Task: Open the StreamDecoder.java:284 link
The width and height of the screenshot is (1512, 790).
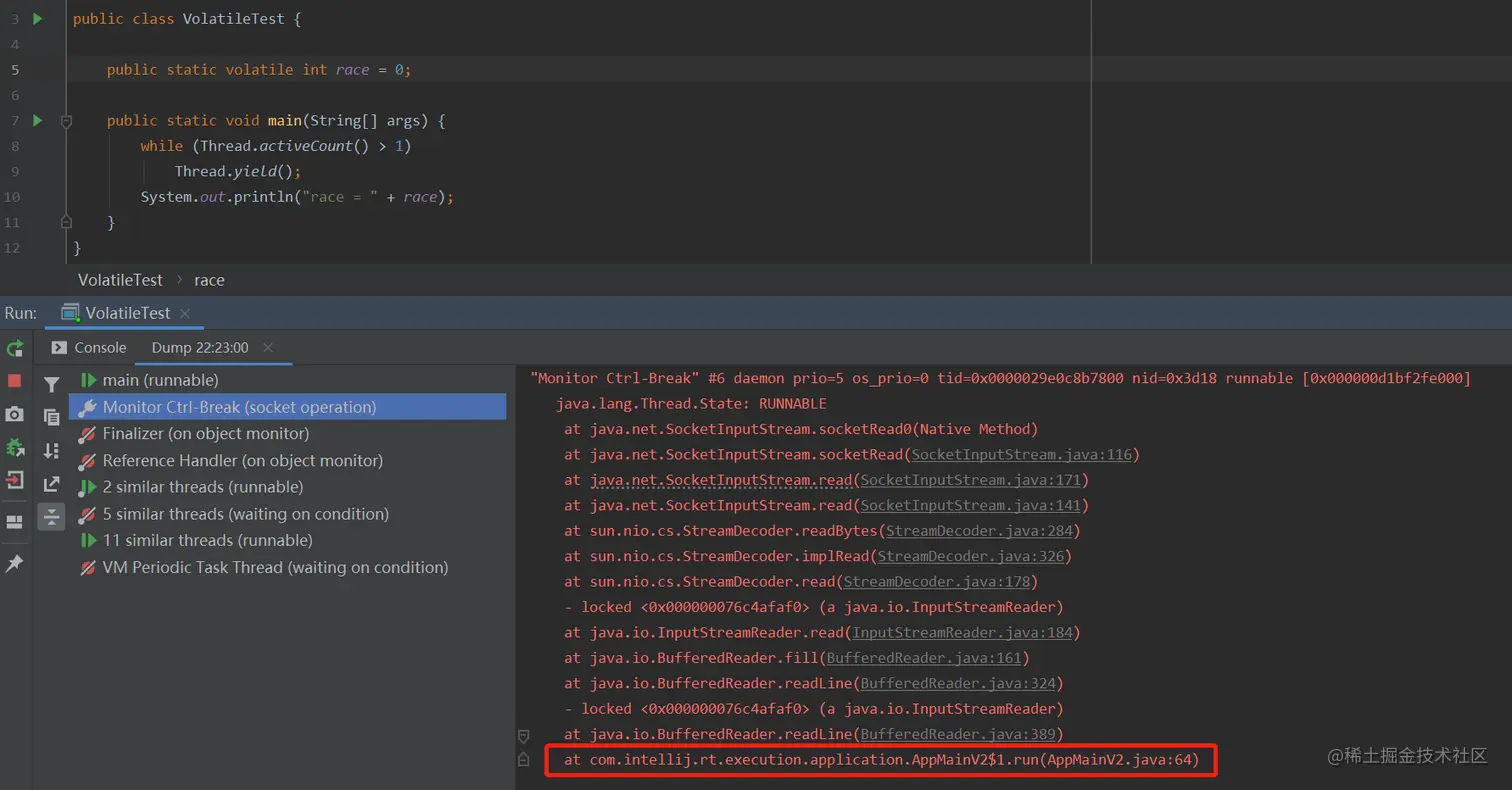Action: (x=979, y=531)
